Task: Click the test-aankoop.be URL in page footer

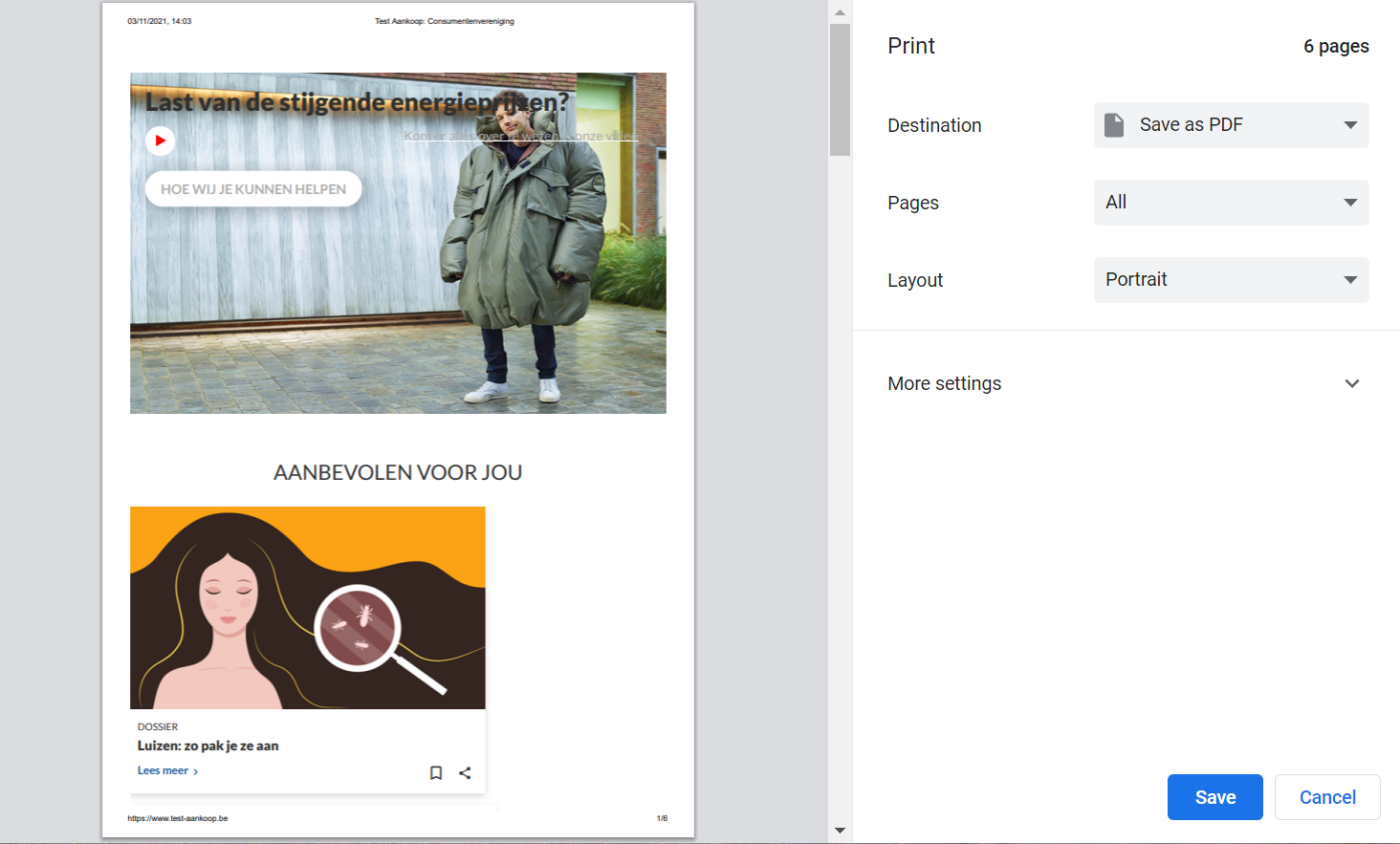Action: [x=178, y=818]
